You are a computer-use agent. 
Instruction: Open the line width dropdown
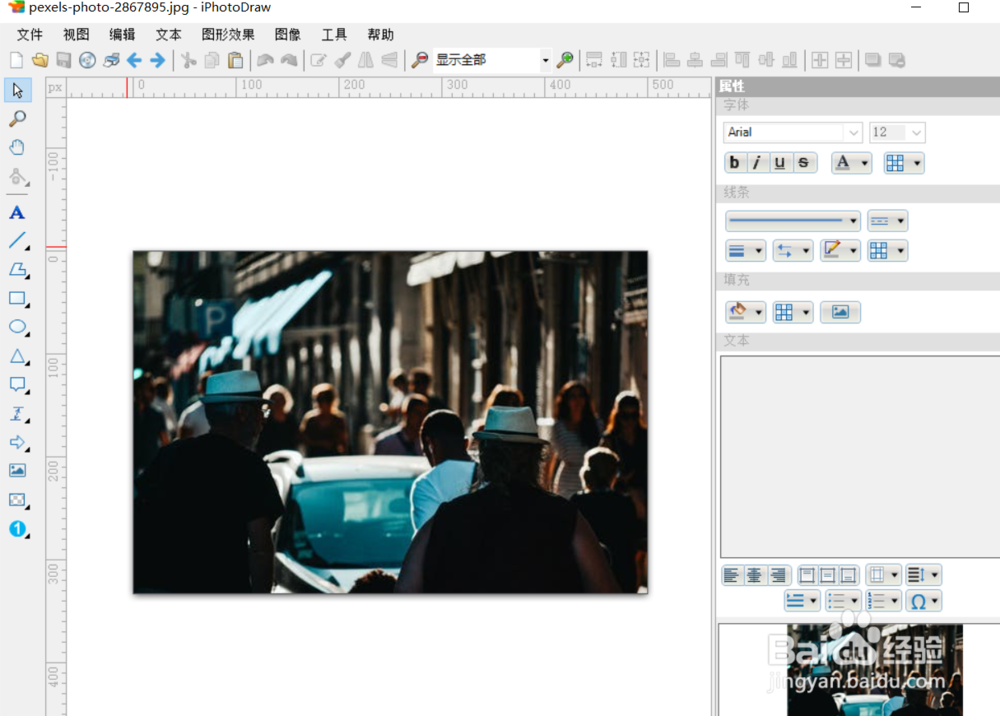745,251
